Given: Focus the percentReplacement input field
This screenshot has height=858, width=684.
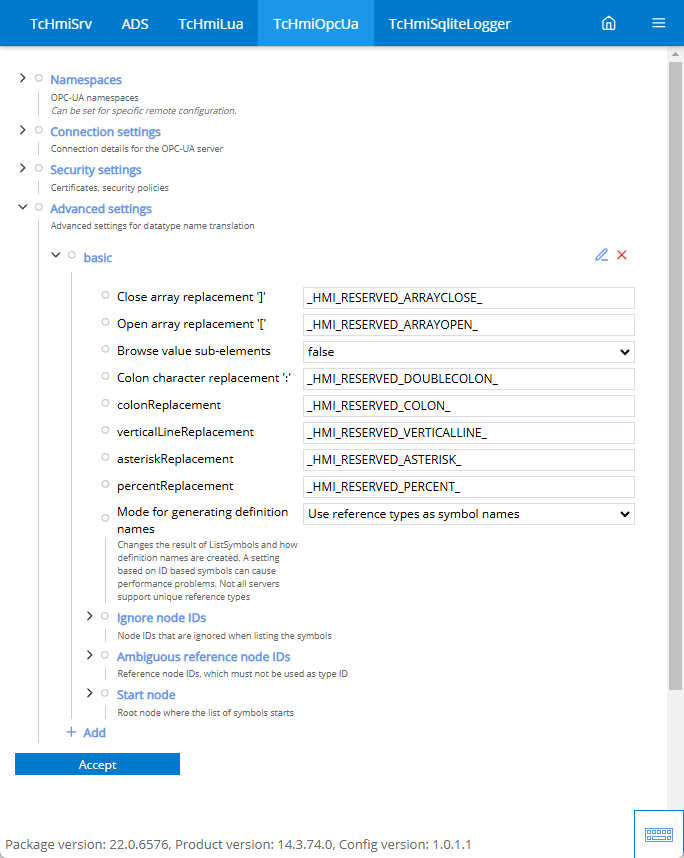Looking at the screenshot, I should click(x=469, y=487).
